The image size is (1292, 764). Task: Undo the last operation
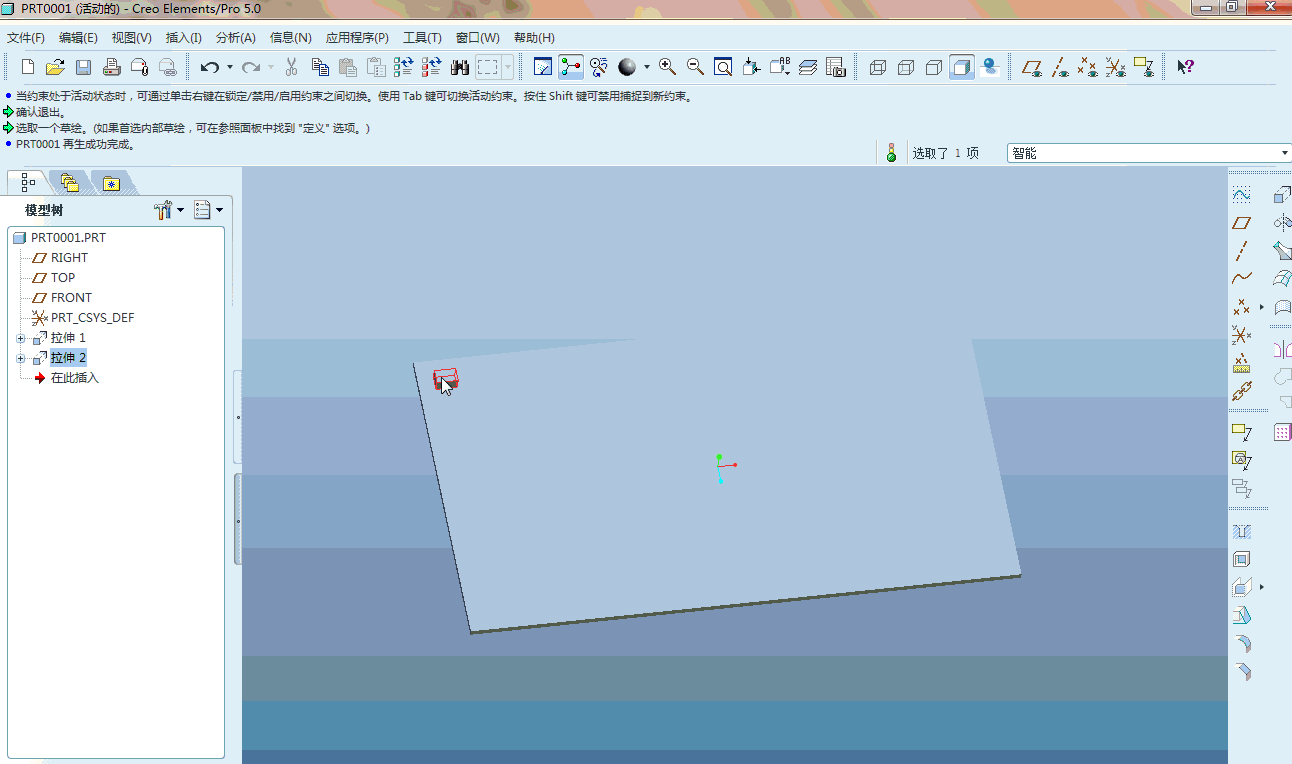click(209, 67)
